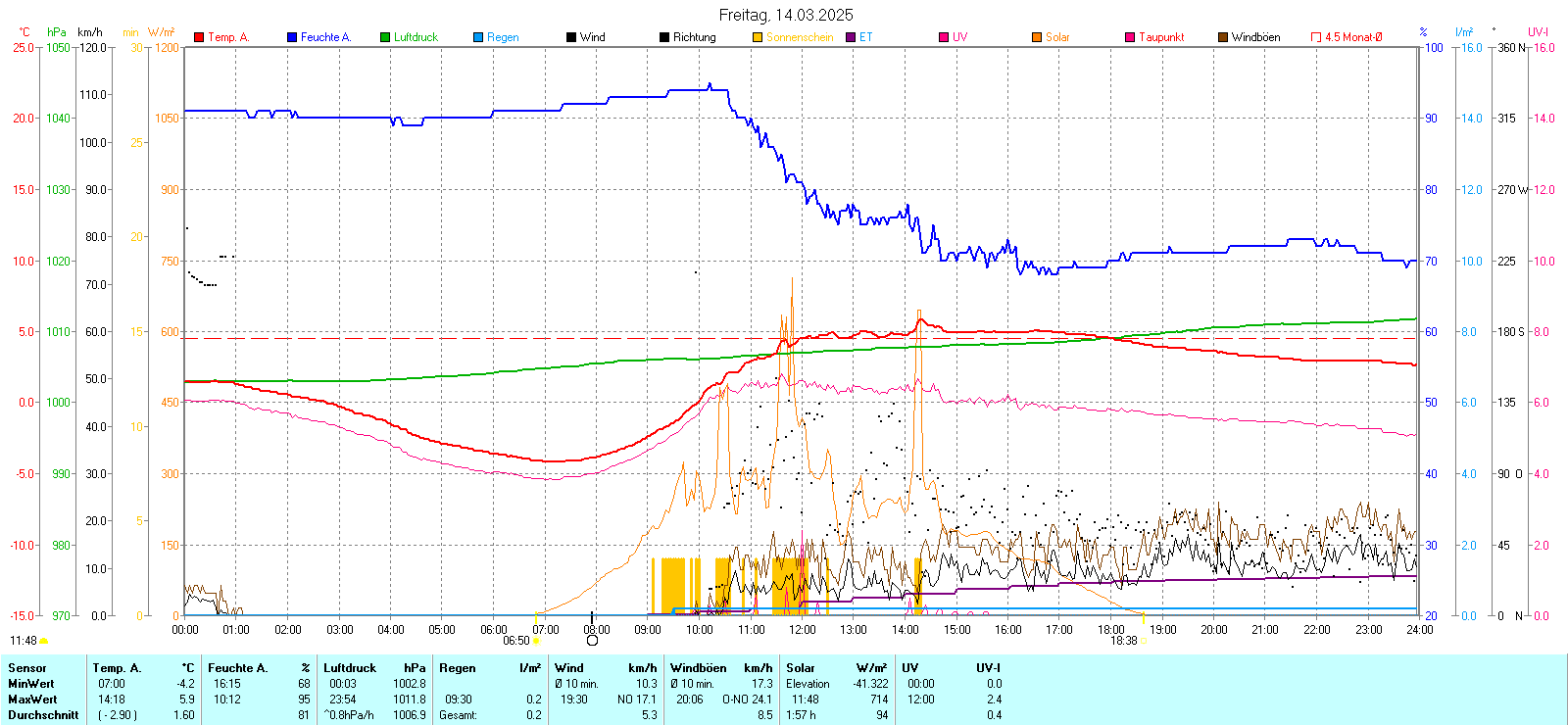
Task: Toggle the 4.5 Monat-Ø legend checkbox
Action: click(1316, 37)
